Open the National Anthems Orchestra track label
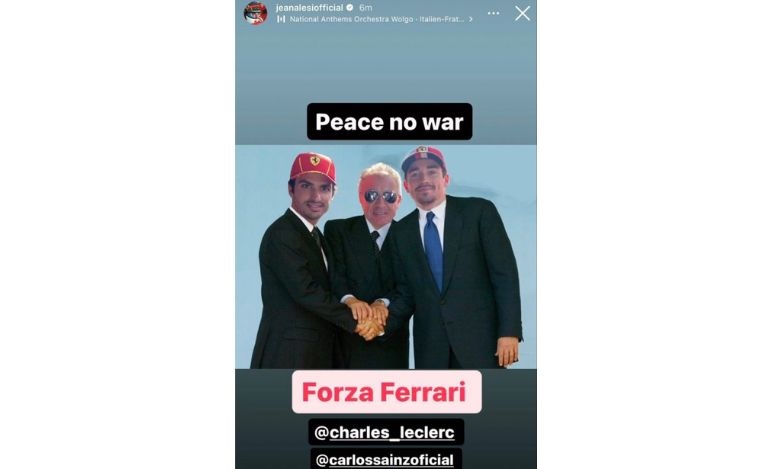Screen dimensions: 772x469 [x=377, y=19]
